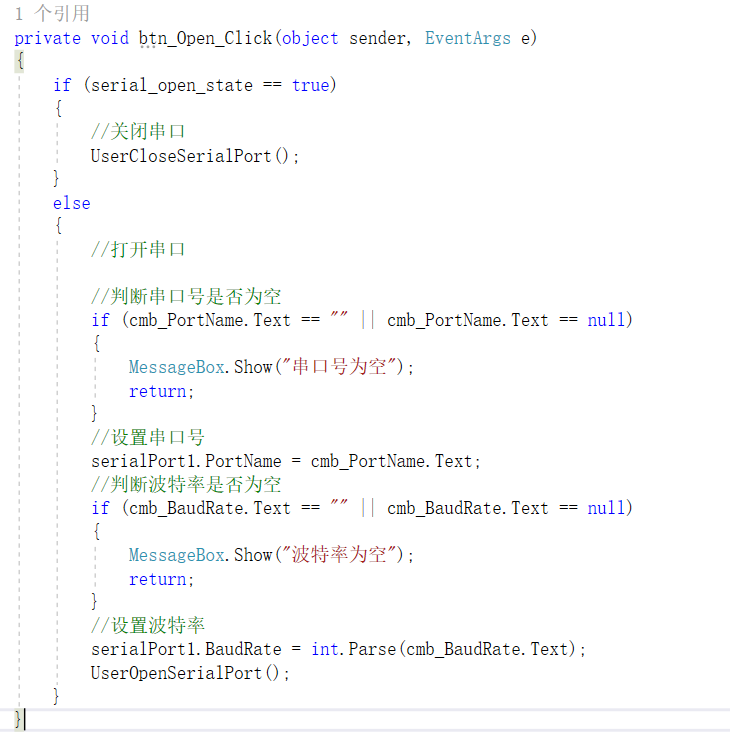This screenshot has width=730, height=732.
Task: Click the int.Parse call
Action: [x=353, y=649]
